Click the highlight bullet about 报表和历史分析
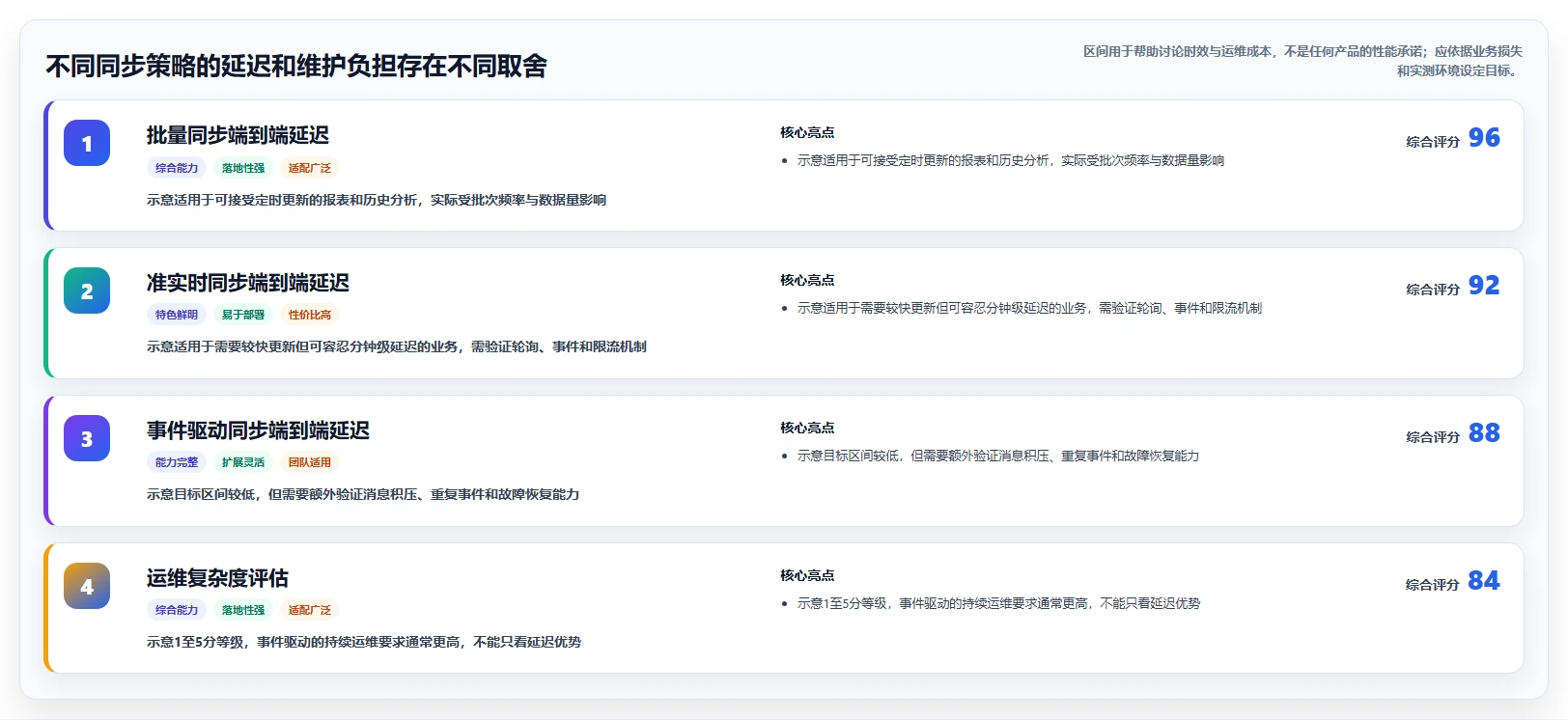Image resolution: width=1568 pixels, height=720 pixels. click(1011, 160)
